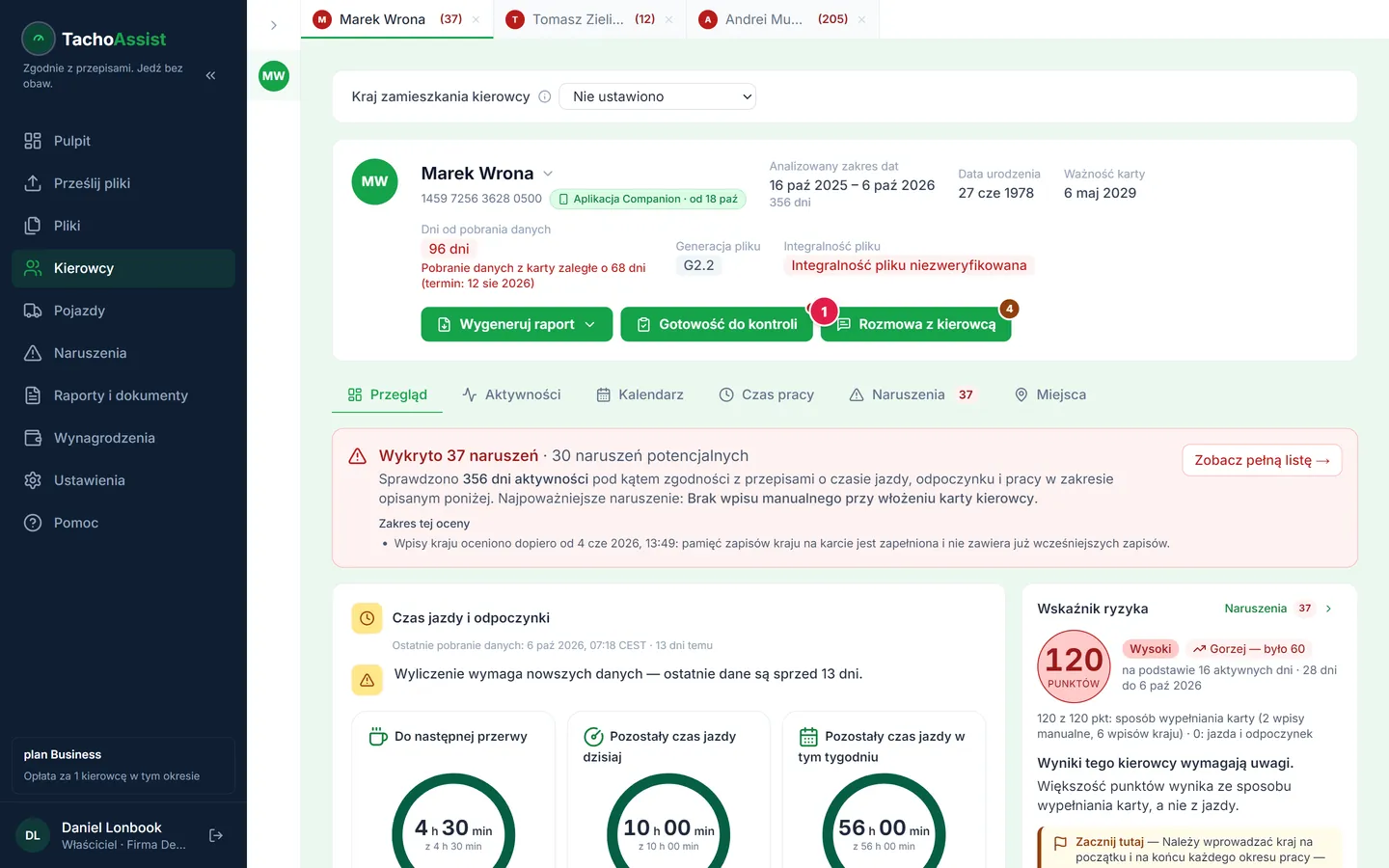Screen dimensions: 1389x868
Task: Expand the chevron next to Marek Wrona name
Action: 548,174
